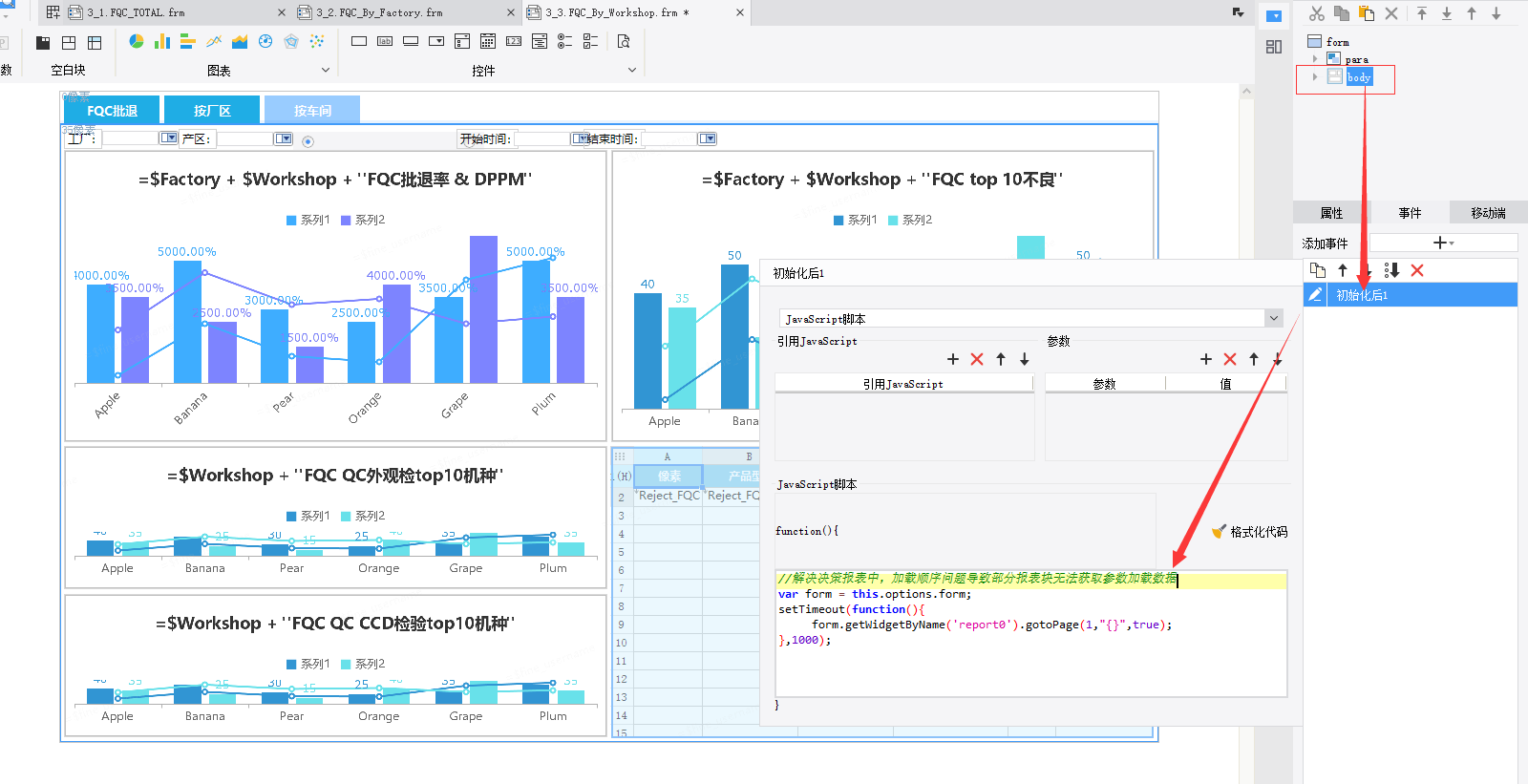Expand the 控件 widget toolbar chevron
Screen dimensions: 1528x784
632,70
